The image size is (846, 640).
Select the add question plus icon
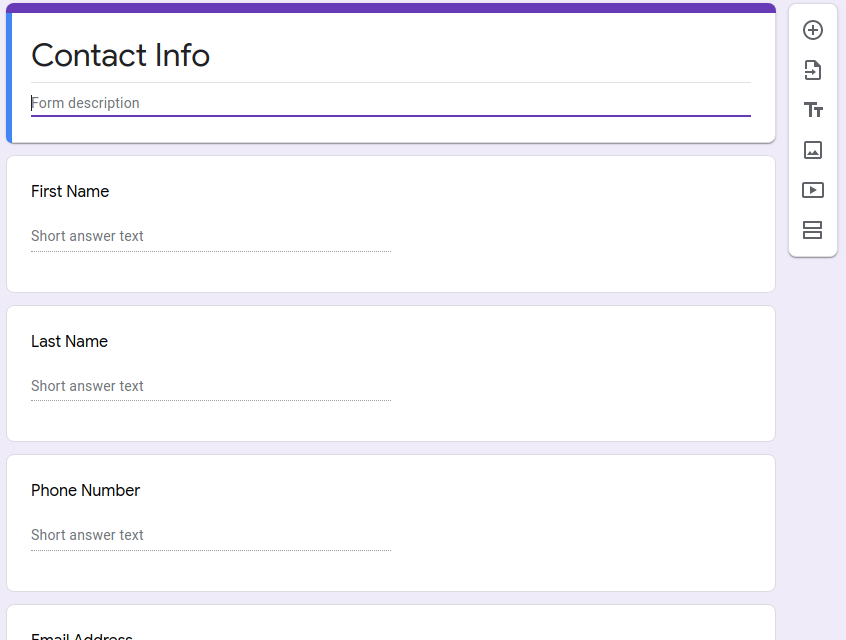[x=812, y=30]
